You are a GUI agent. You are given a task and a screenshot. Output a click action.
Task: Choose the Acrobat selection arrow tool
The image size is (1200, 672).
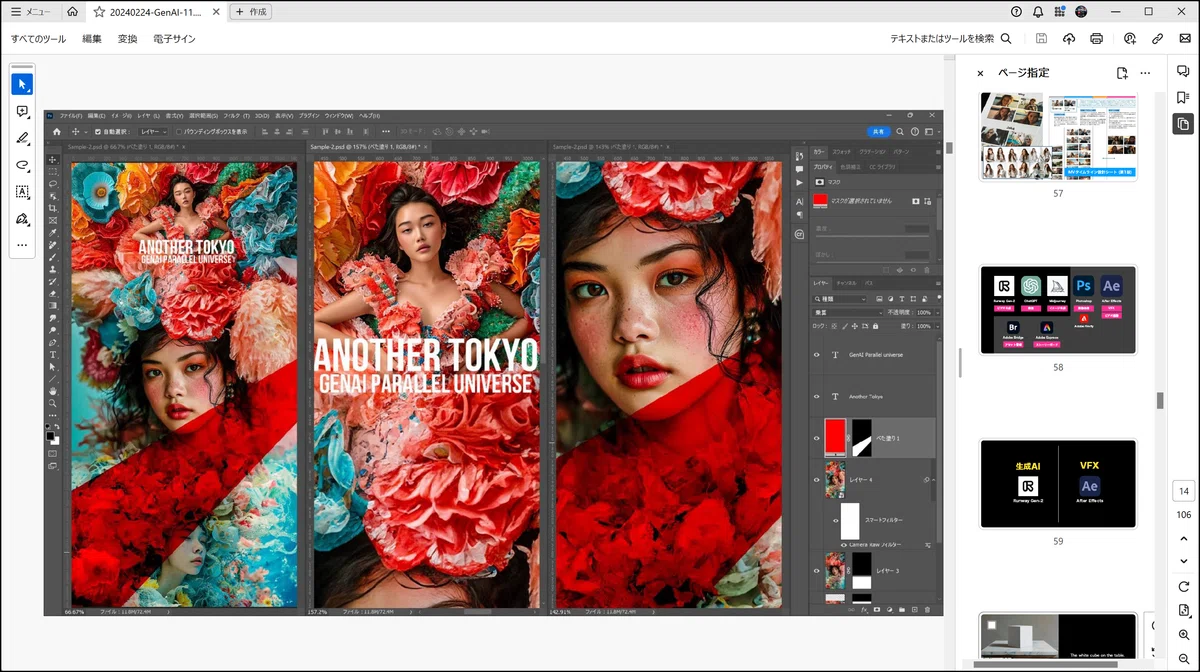(x=22, y=84)
